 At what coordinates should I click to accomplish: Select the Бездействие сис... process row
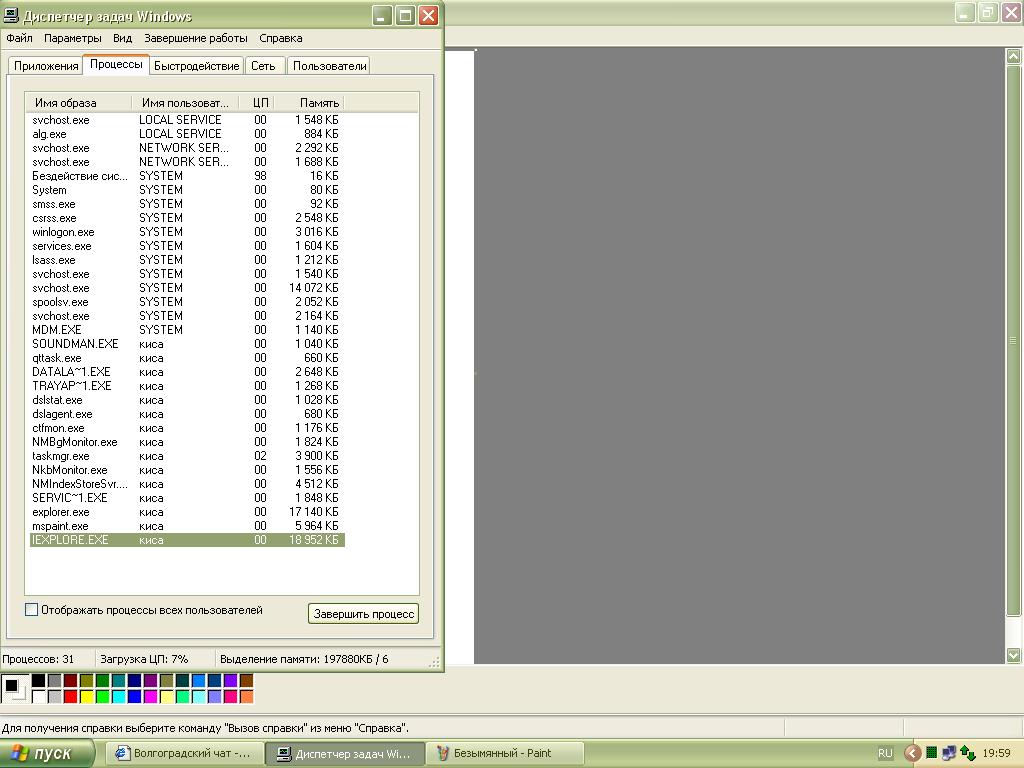tap(187, 176)
